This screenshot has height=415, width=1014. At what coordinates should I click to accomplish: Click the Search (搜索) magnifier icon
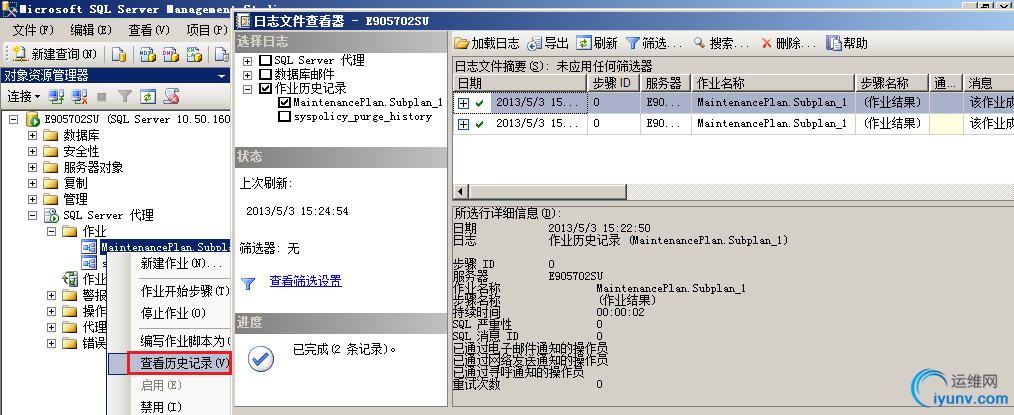point(699,43)
